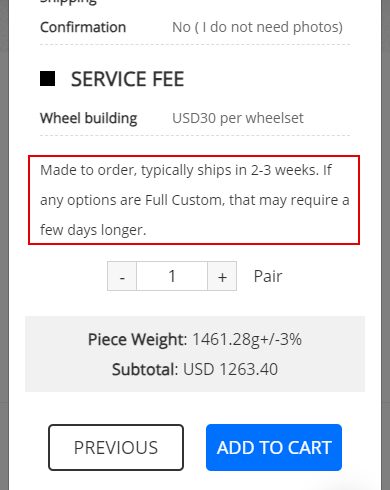Go back with the PREVIOUS button
Screen dimensions: 390x490
116,447
